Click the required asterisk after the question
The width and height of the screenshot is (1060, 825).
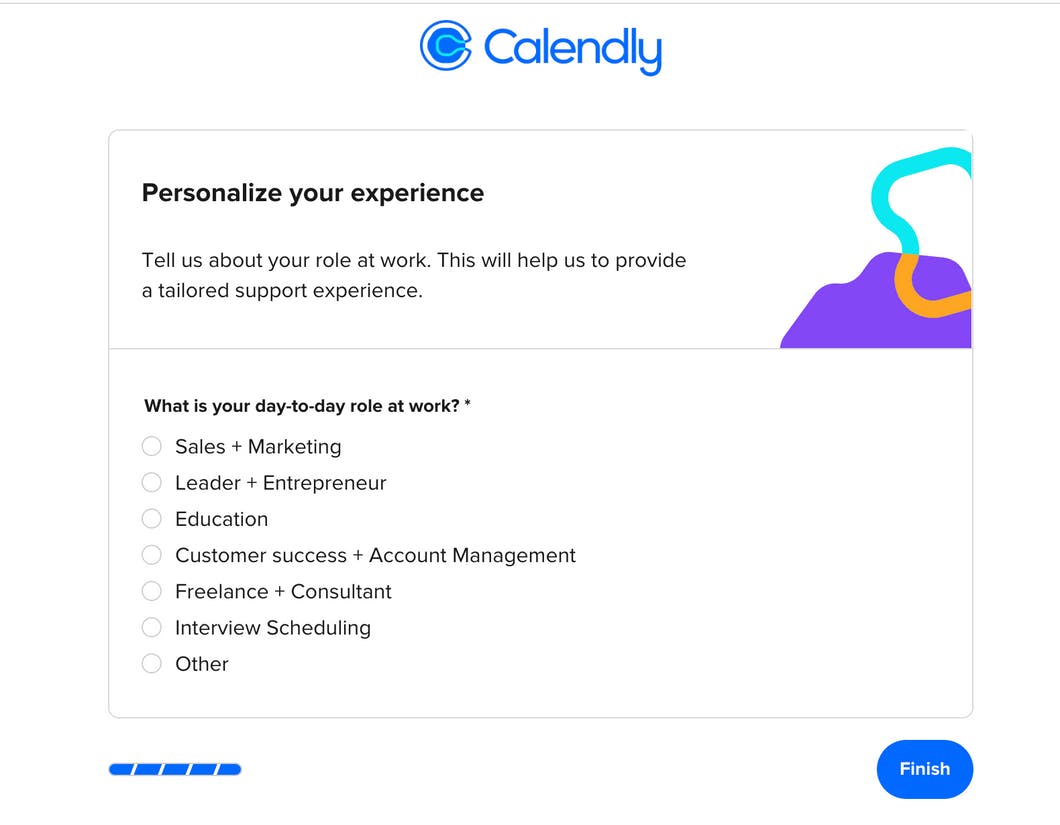pos(468,402)
